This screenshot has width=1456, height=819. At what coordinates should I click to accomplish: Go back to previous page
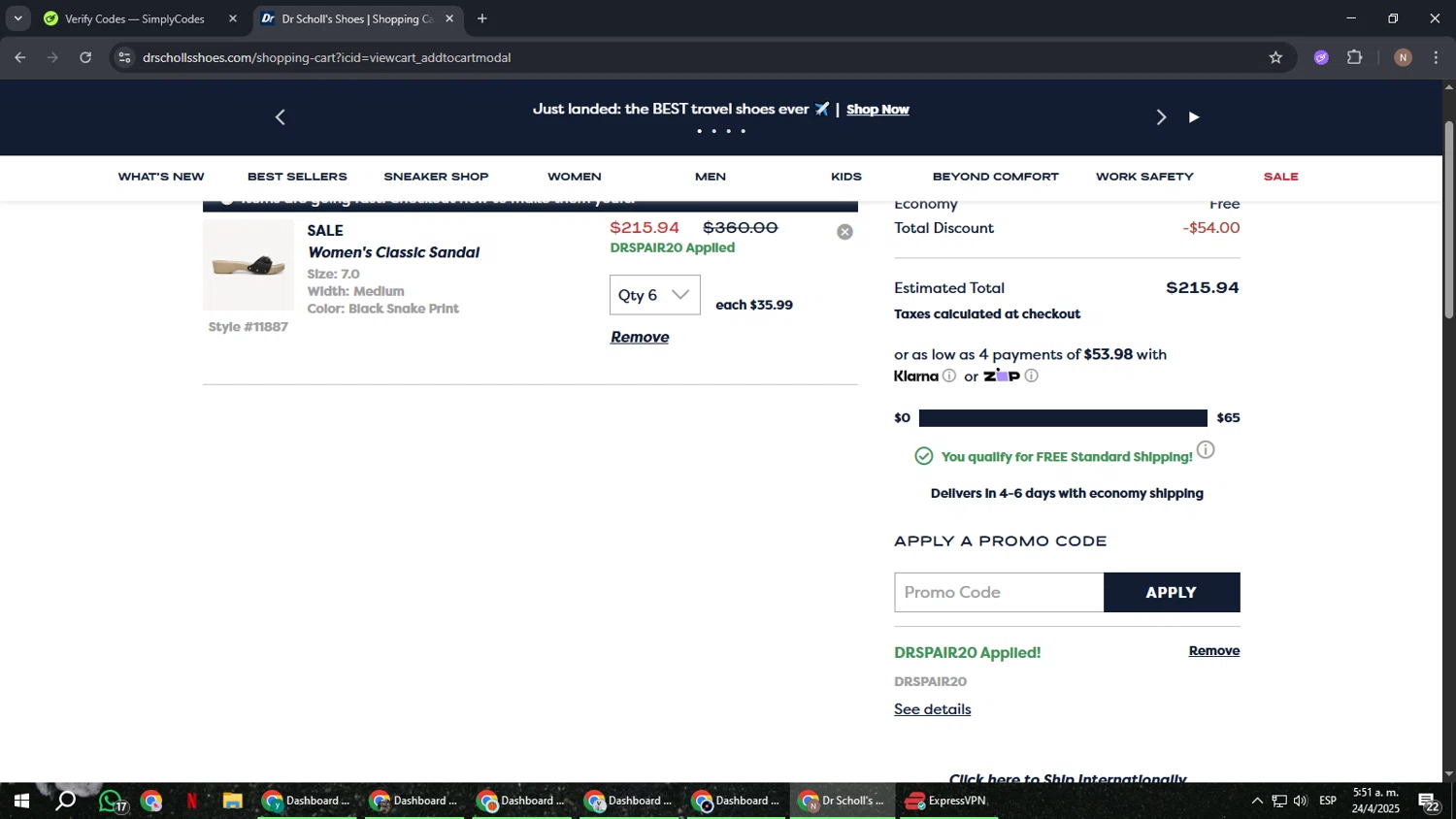point(19,58)
